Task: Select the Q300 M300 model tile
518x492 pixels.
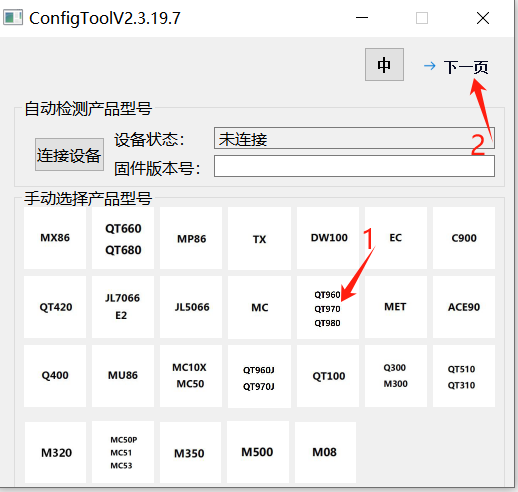Action: pyautogui.click(x=396, y=376)
